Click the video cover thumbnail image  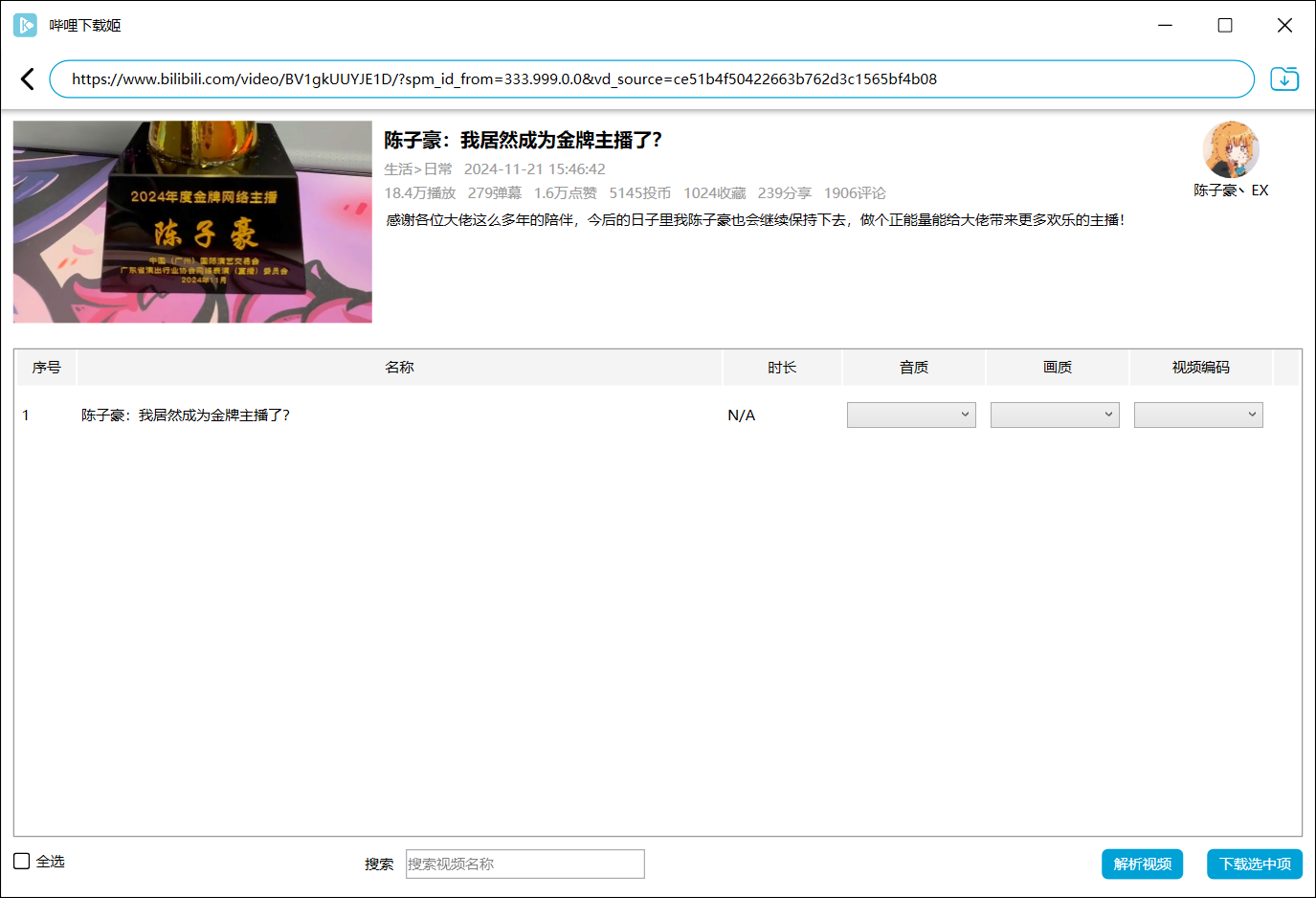[191, 221]
